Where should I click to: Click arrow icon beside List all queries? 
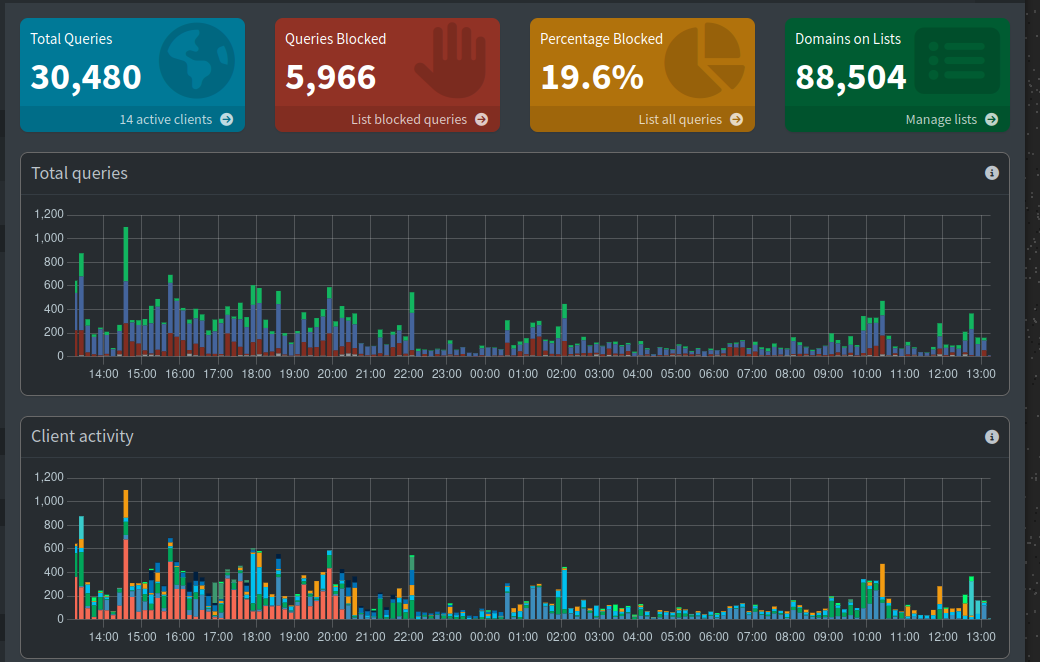coord(737,119)
